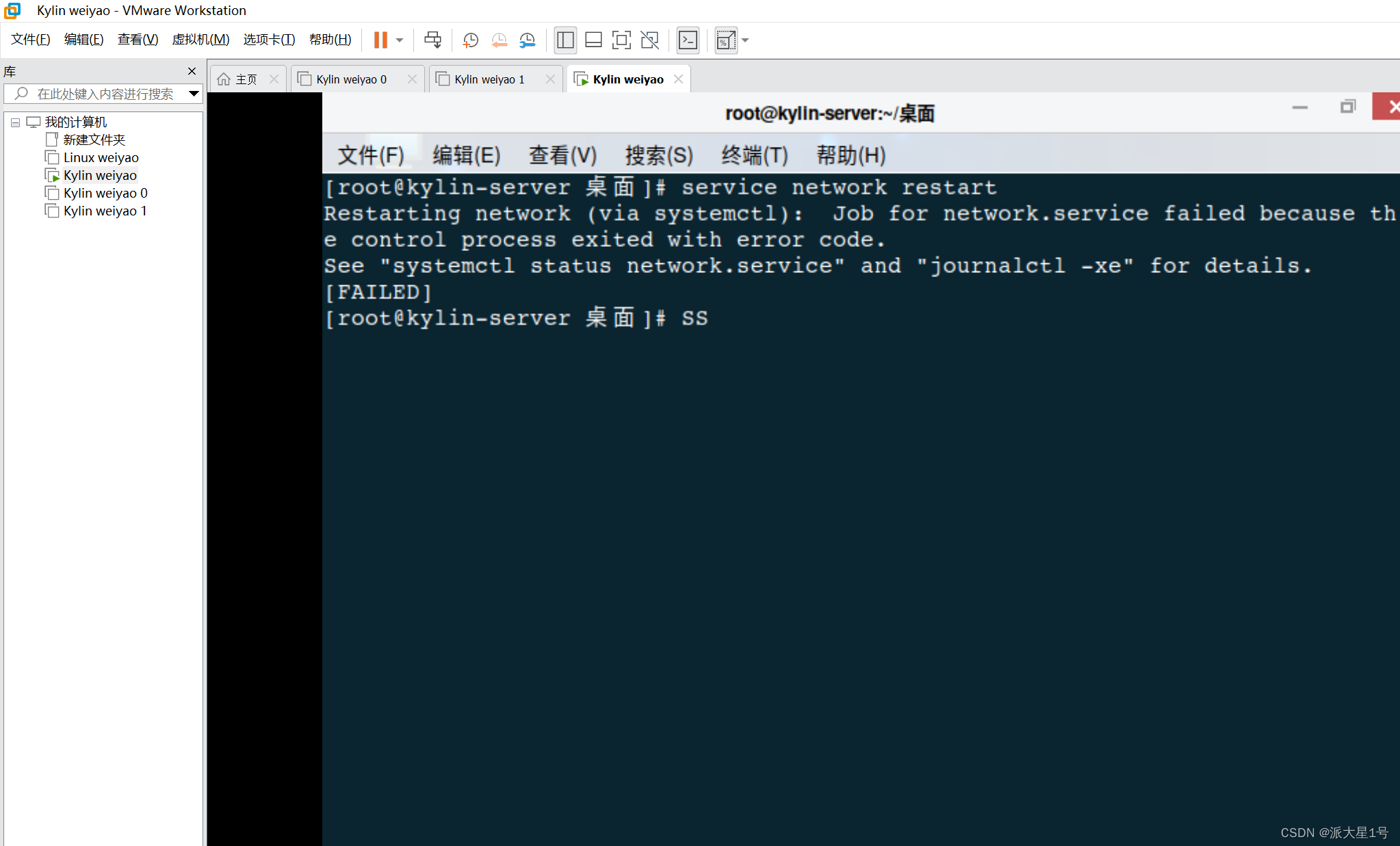Open power options dropdown beside pause
The width and height of the screenshot is (1400, 846).
tap(400, 40)
